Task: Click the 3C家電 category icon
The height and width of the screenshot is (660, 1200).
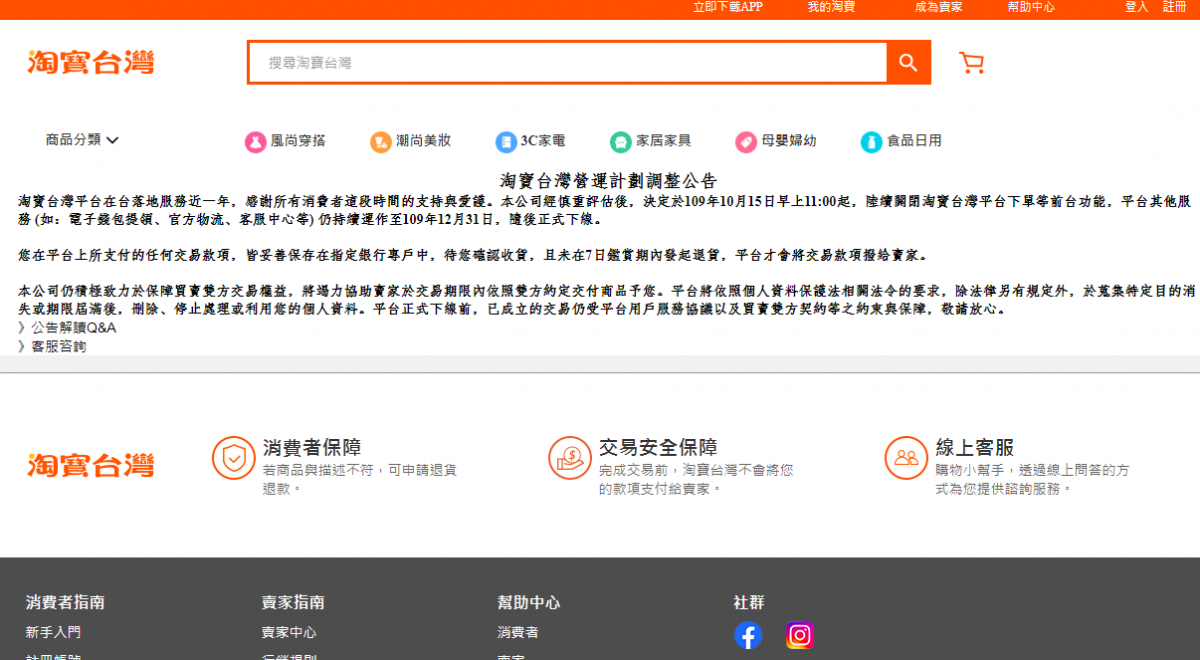Action: pos(506,142)
